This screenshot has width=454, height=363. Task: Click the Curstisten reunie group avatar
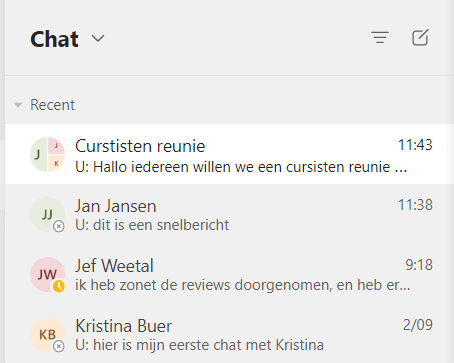click(x=47, y=154)
